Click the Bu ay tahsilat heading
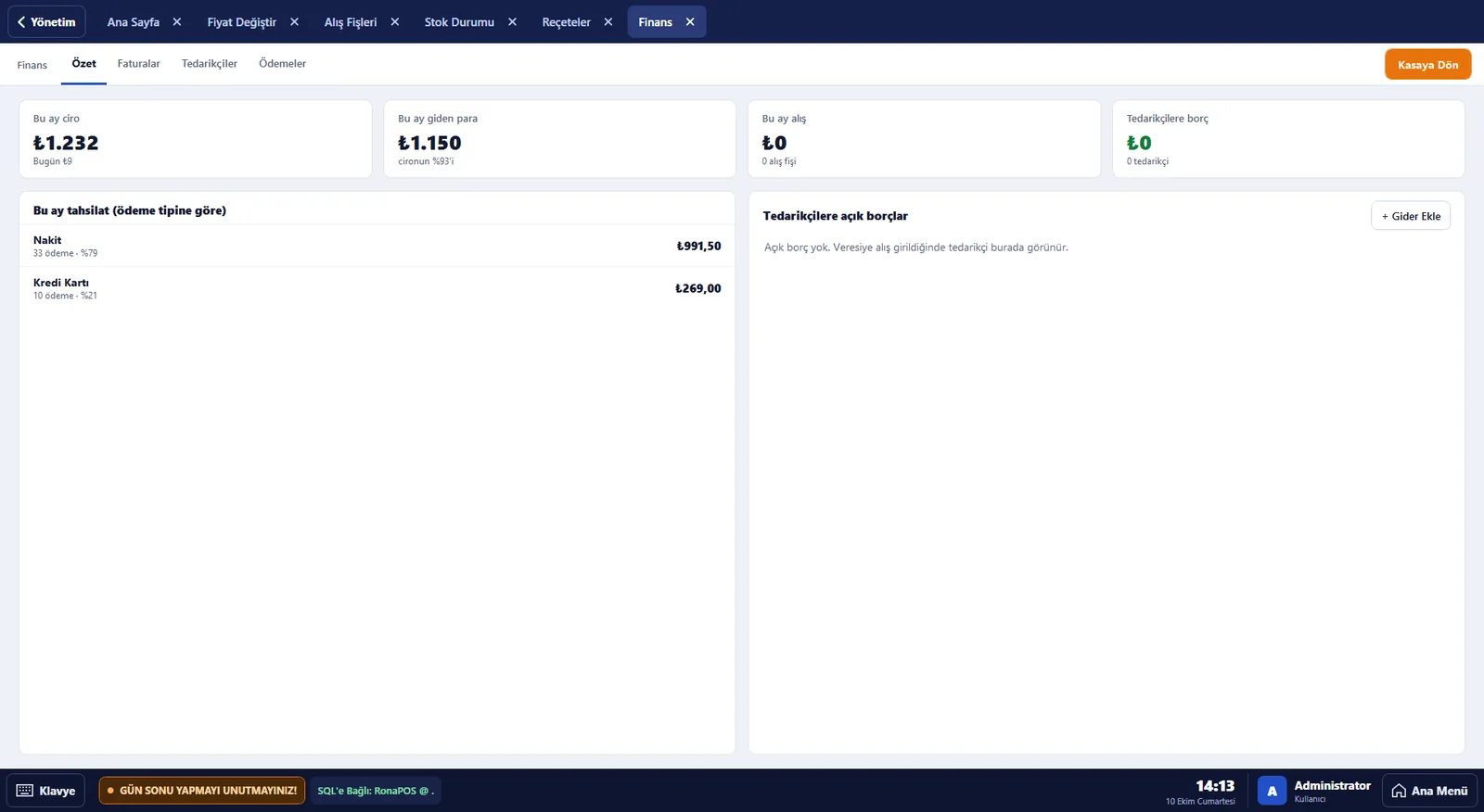The image size is (1484, 812). 130,210
